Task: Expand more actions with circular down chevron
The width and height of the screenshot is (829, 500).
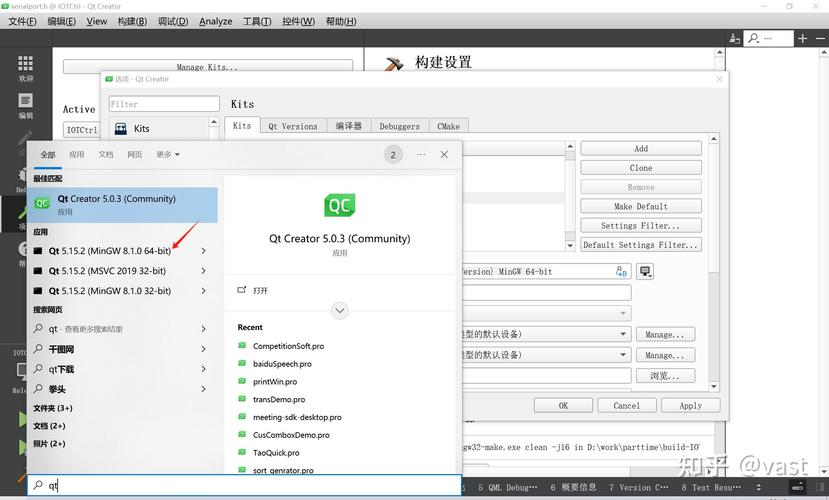Action: click(340, 310)
